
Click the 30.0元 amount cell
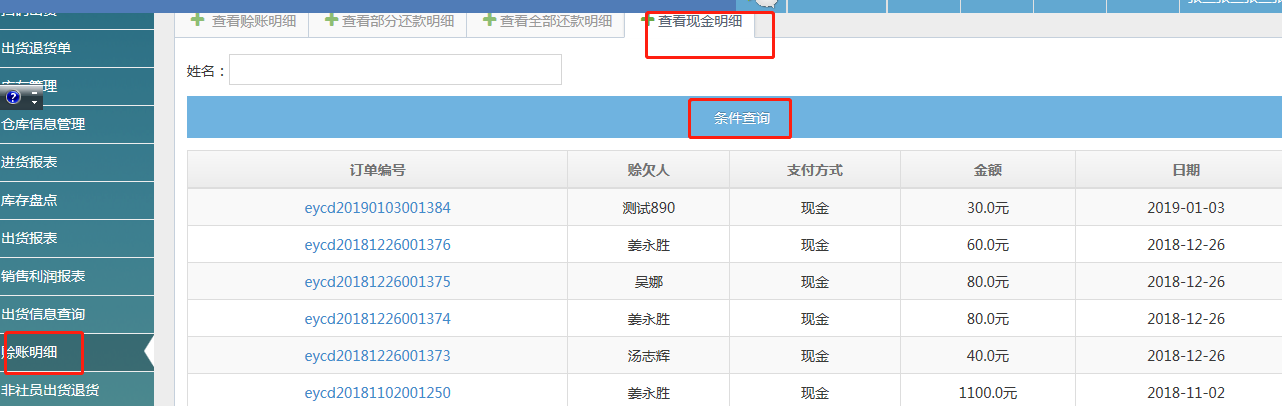tap(988, 208)
